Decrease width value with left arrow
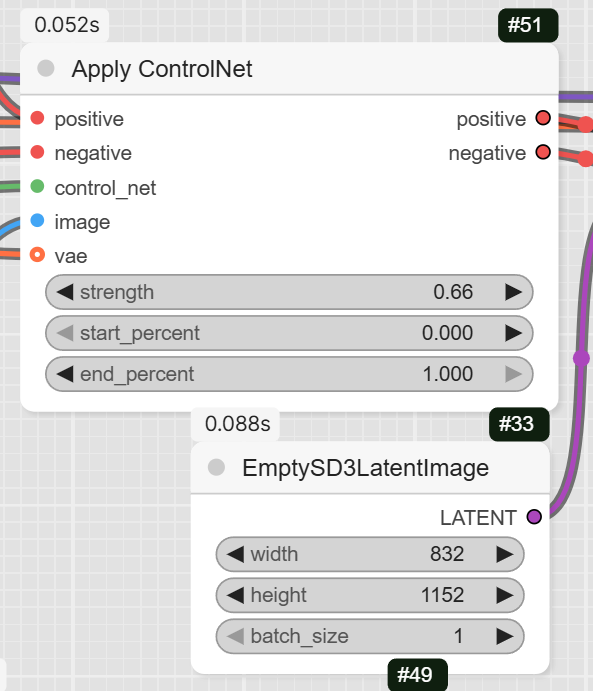The height and width of the screenshot is (691, 593). pyautogui.click(x=235, y=554)
